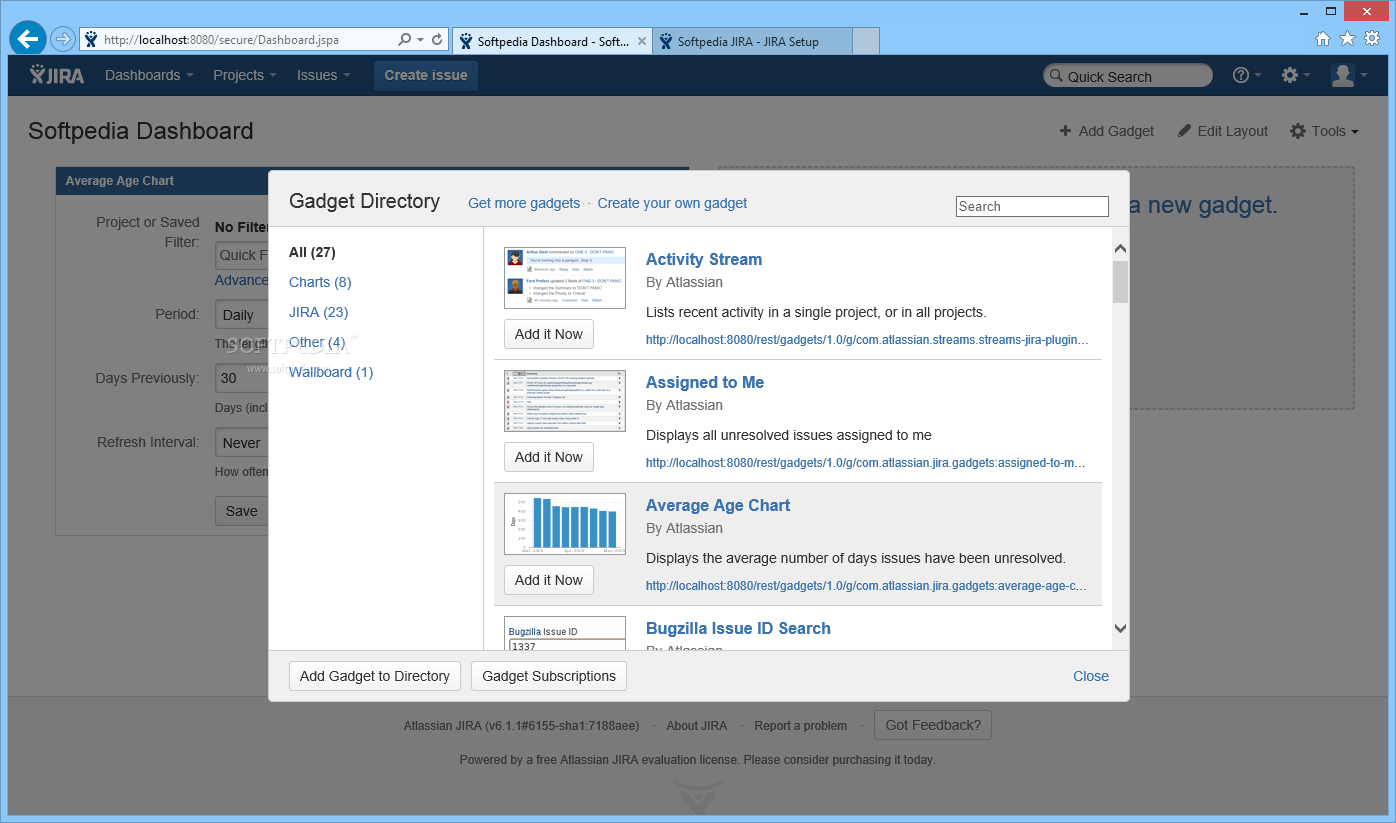Screen dimensions: 1396x823
Task: Select Charts (8) category
Action: [320, 282]
